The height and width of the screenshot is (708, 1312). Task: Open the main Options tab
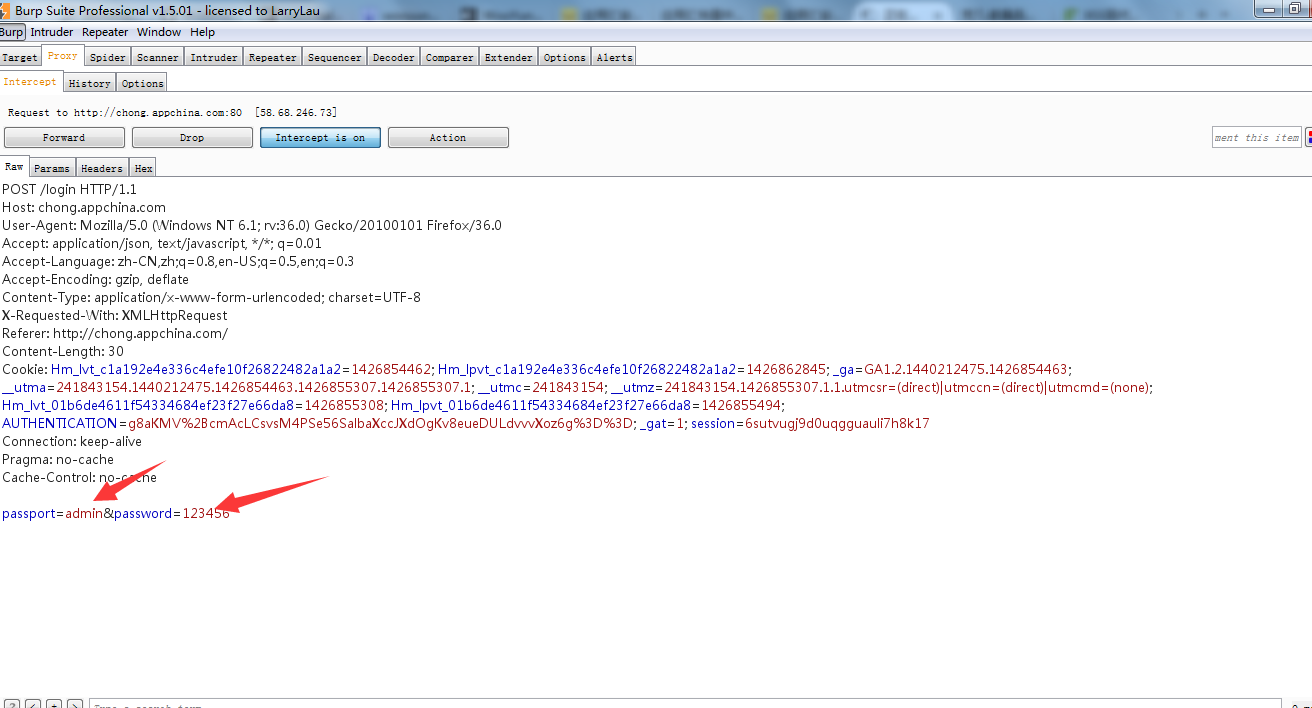(x=565, y=57)
